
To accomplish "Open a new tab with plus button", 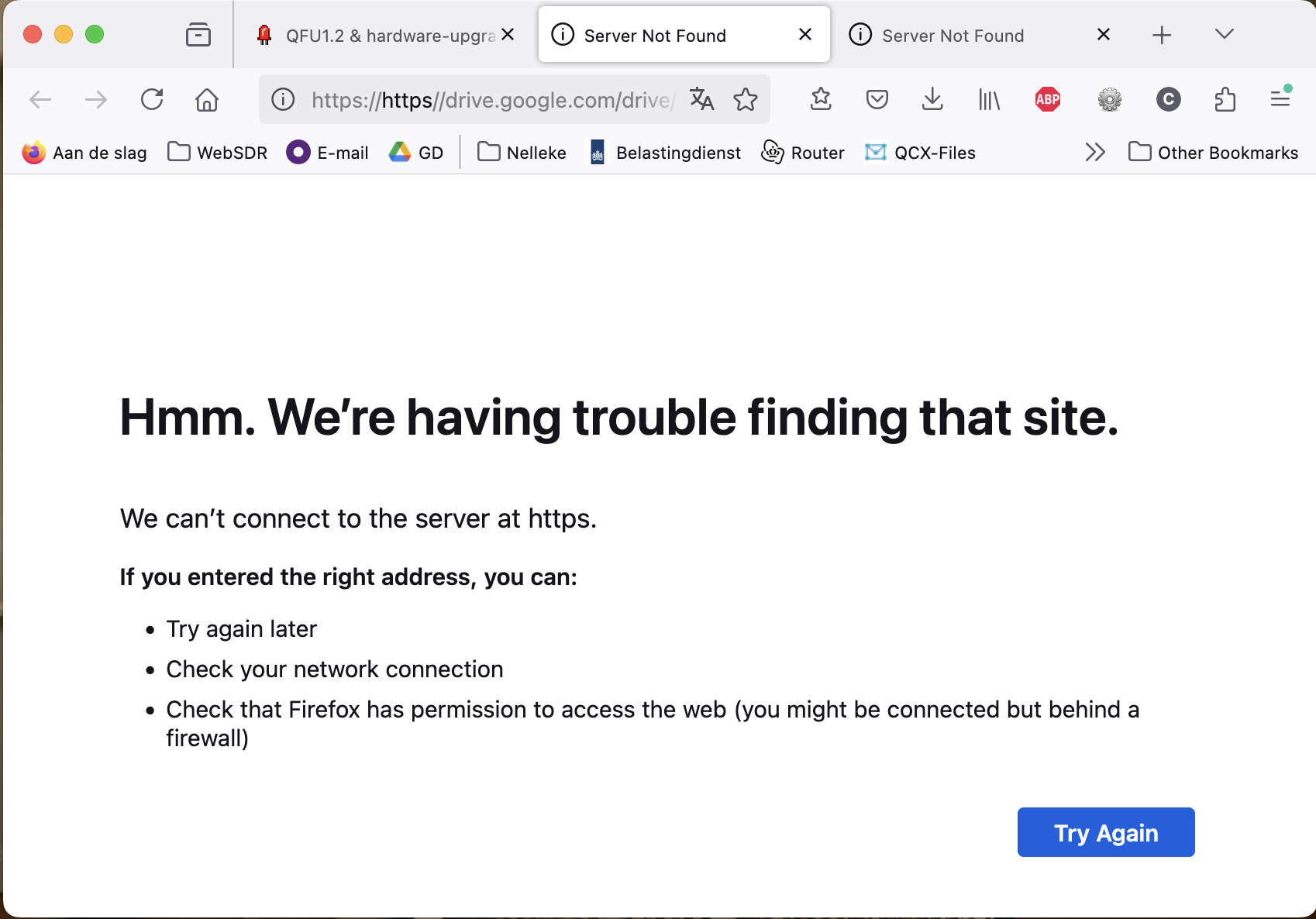I will [1161, 35].
